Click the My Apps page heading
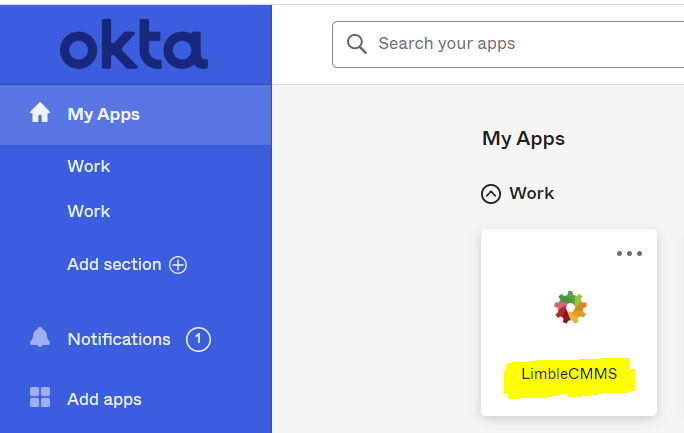 [x=523, y=139]
